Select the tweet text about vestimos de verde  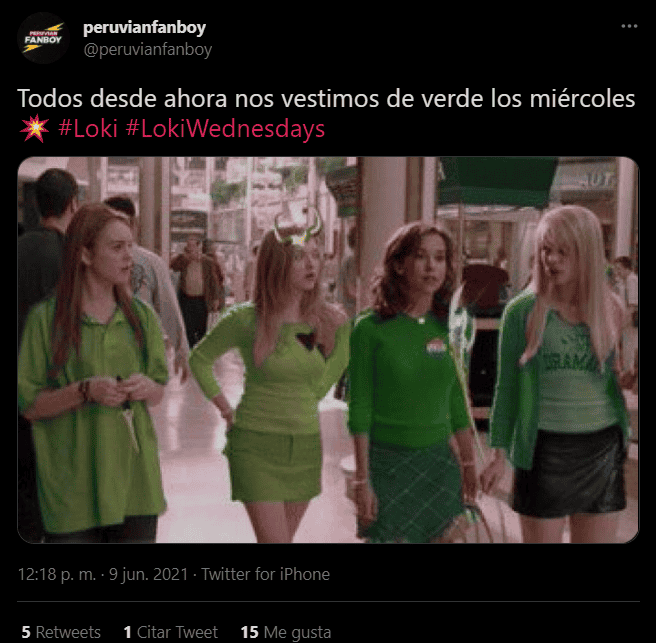[326, 99]
